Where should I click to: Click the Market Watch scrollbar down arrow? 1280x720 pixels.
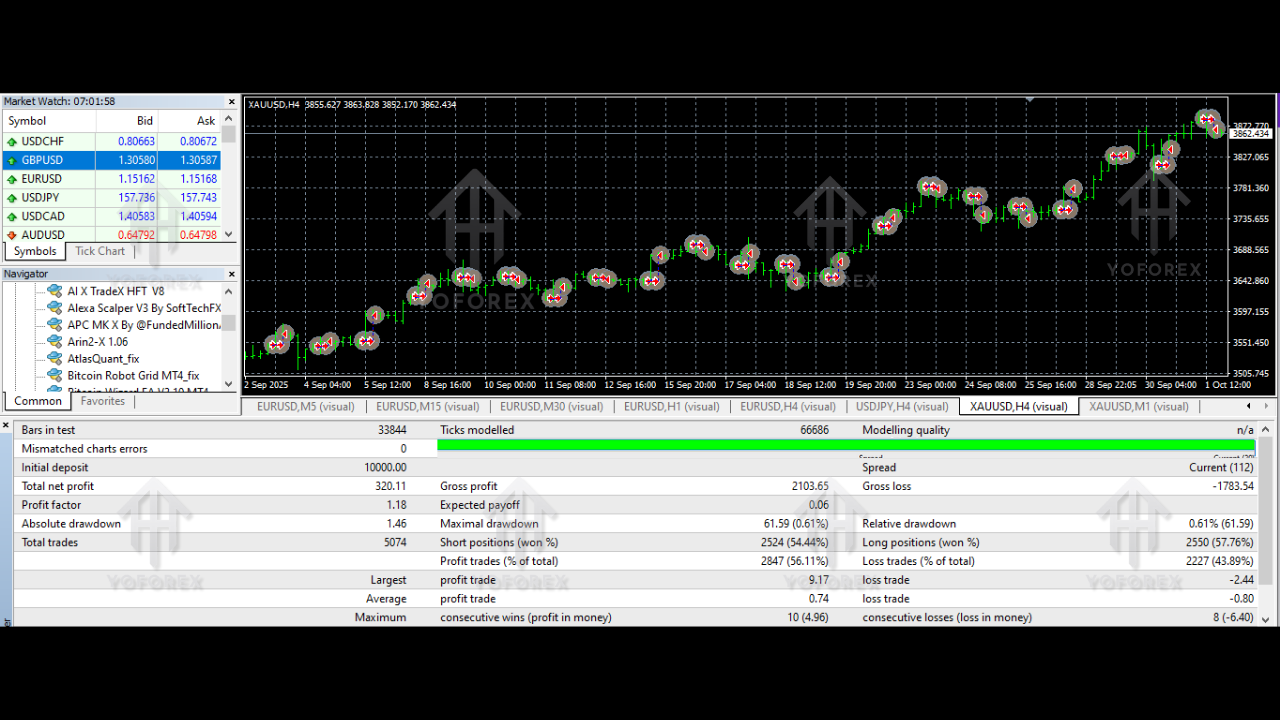[228, 236]
